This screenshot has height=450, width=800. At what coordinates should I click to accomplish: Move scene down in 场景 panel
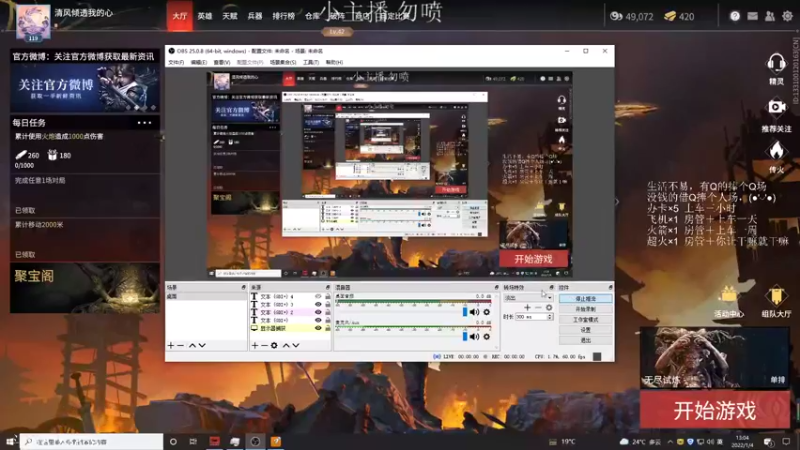pos(202,345)
